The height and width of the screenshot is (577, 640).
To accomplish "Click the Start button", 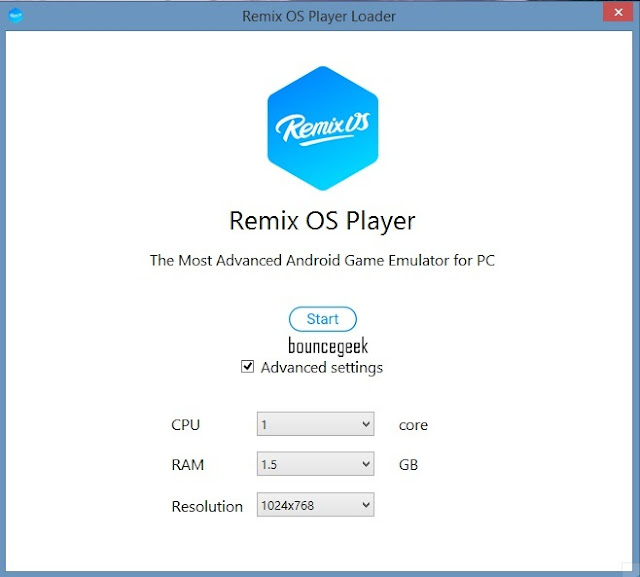I will [x=322, y=319].
